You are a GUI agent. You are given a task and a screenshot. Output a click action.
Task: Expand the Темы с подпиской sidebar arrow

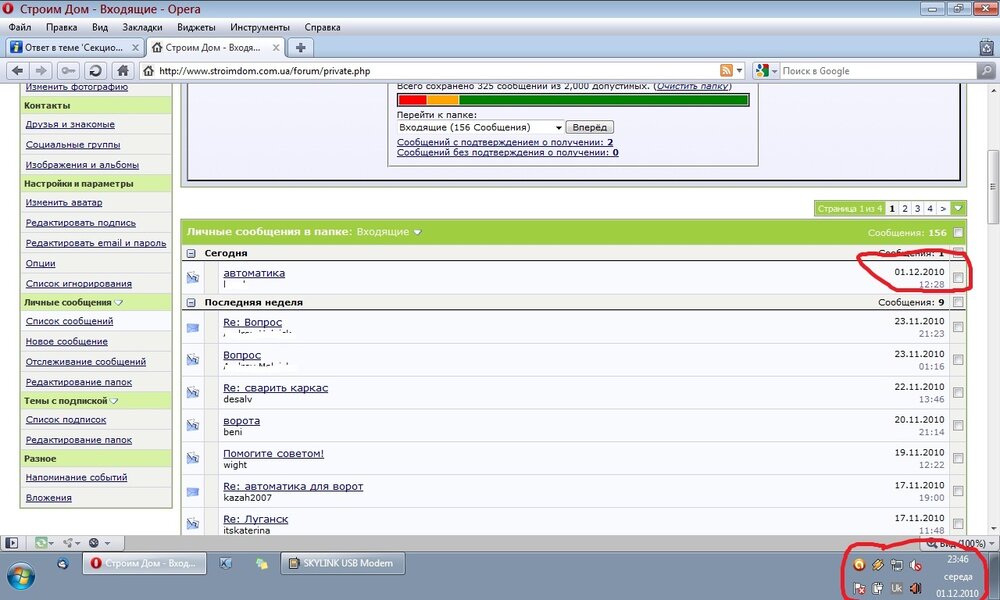pos(114,401)
